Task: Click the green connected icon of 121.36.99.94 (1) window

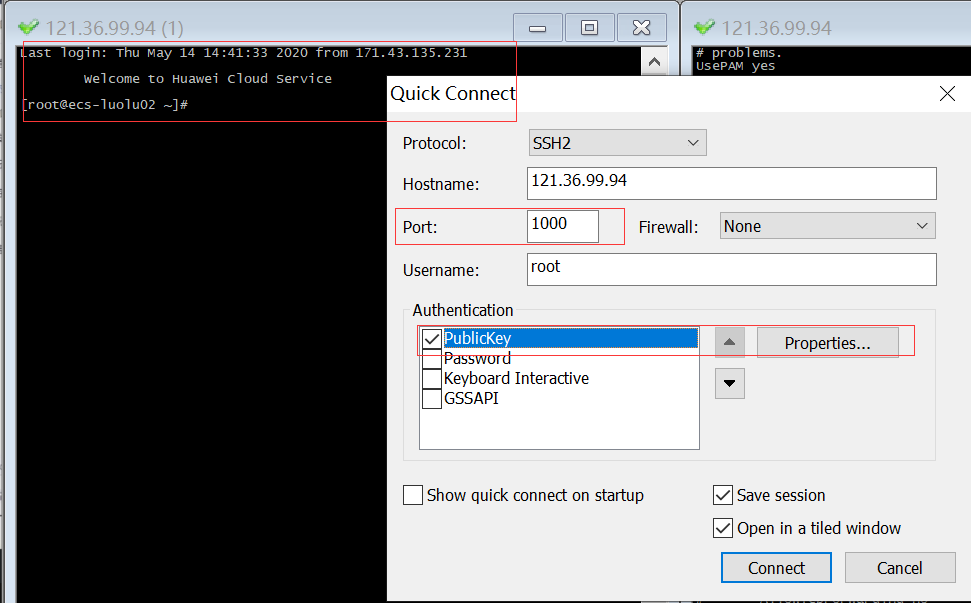Action: point(28,27)
